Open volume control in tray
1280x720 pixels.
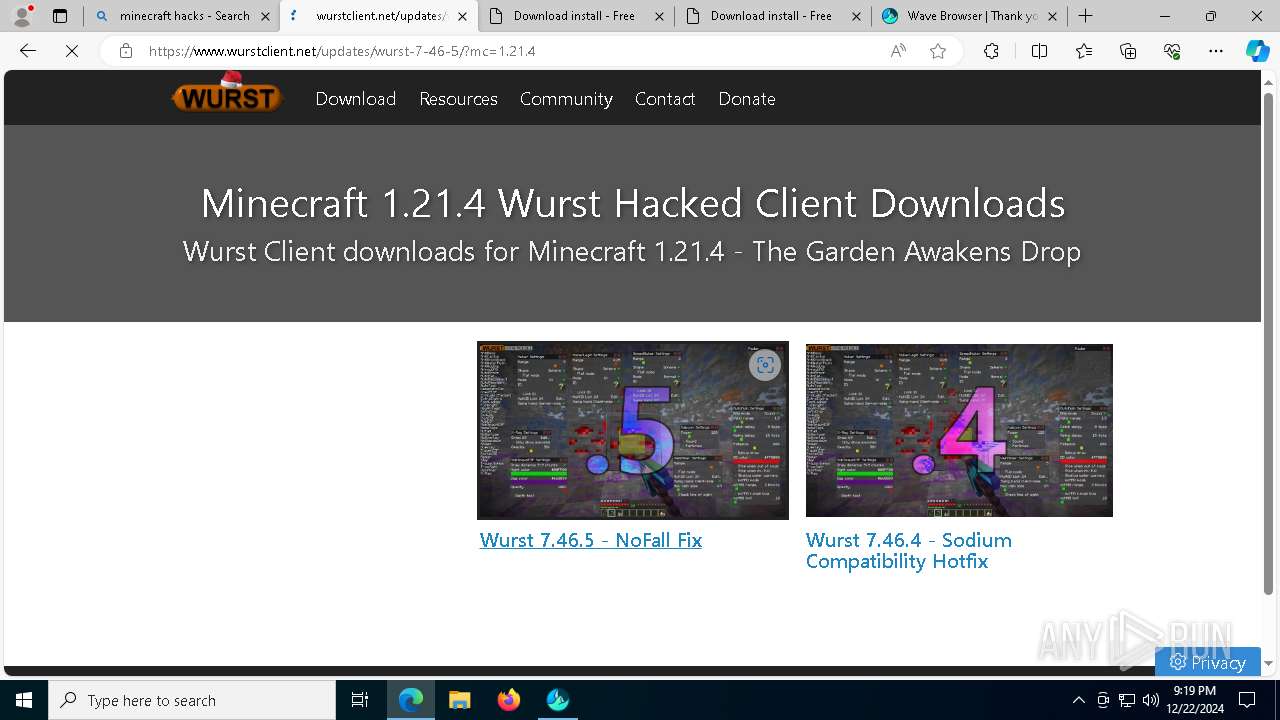coord(1151,700)
